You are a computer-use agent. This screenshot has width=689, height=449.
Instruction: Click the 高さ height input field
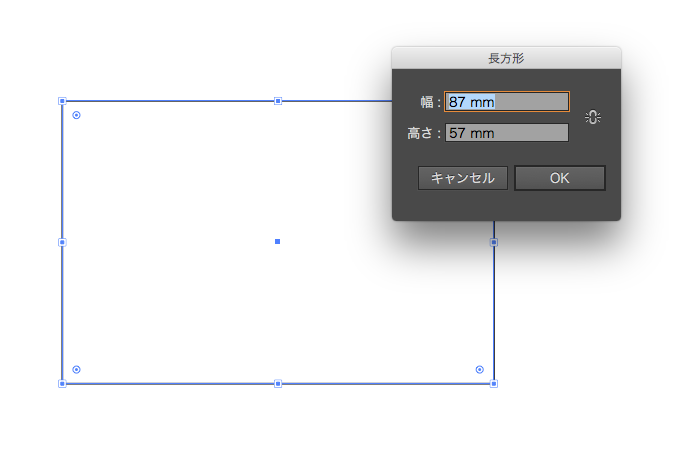[507, 133]
